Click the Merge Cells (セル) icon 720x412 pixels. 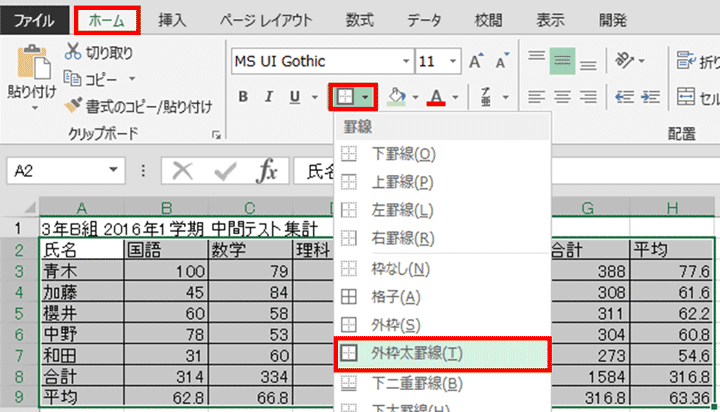point(686,97)
